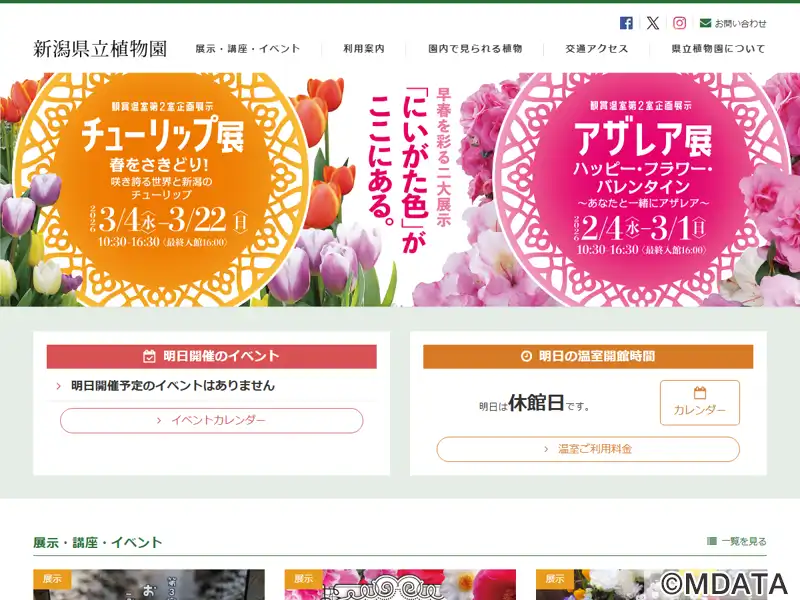Open the Facebook page icon
Image resolution: width=800 pixels, height=600 pixels.
(x=626, y=23)
